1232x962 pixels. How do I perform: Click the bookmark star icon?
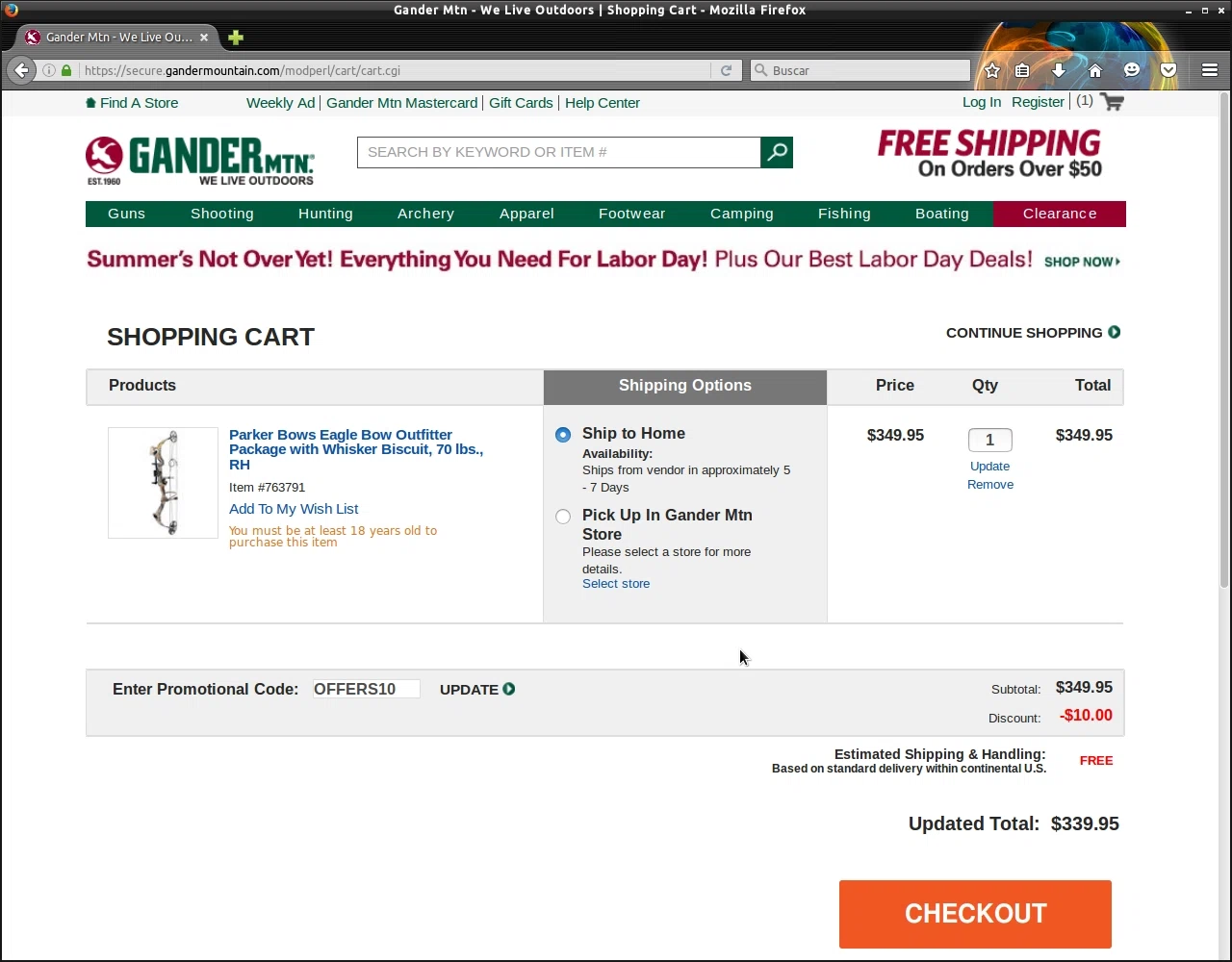[x=992, y=70]
